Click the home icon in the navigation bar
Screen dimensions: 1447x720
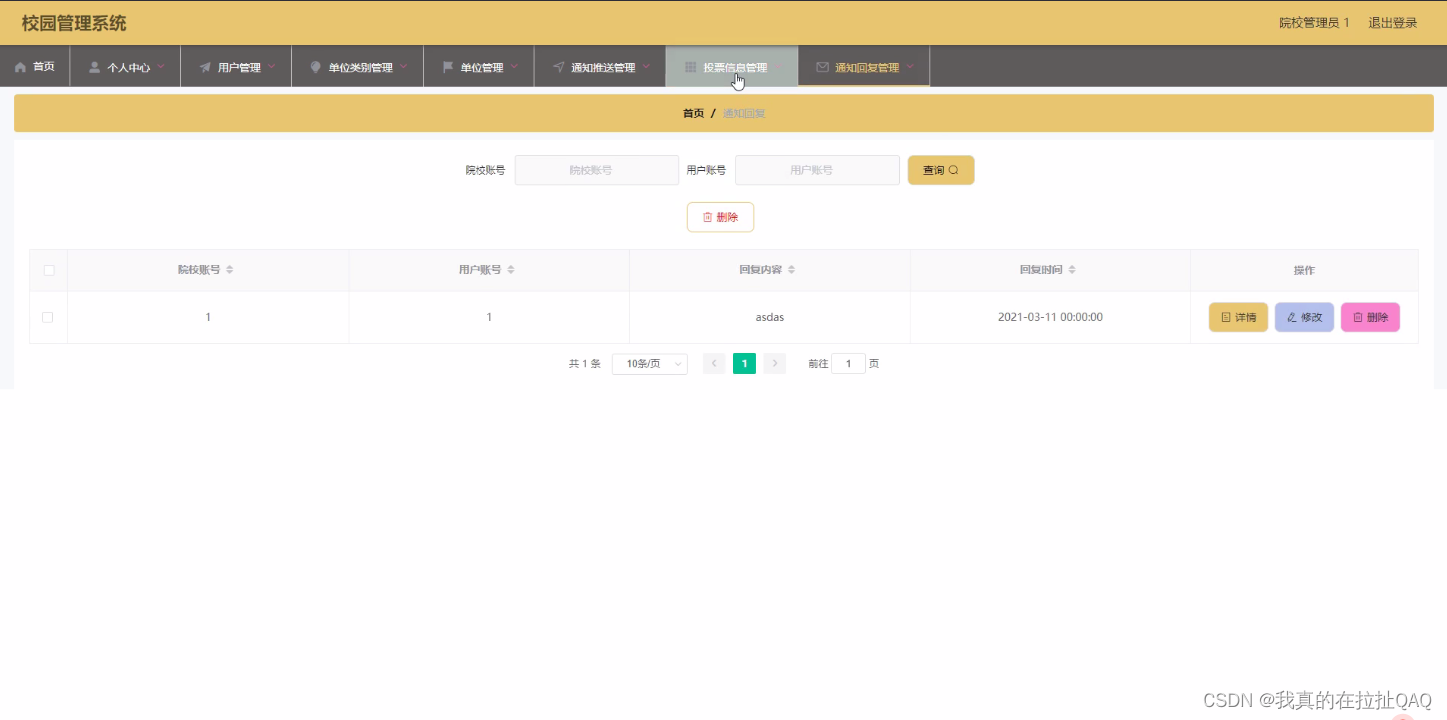pos(20,67)
